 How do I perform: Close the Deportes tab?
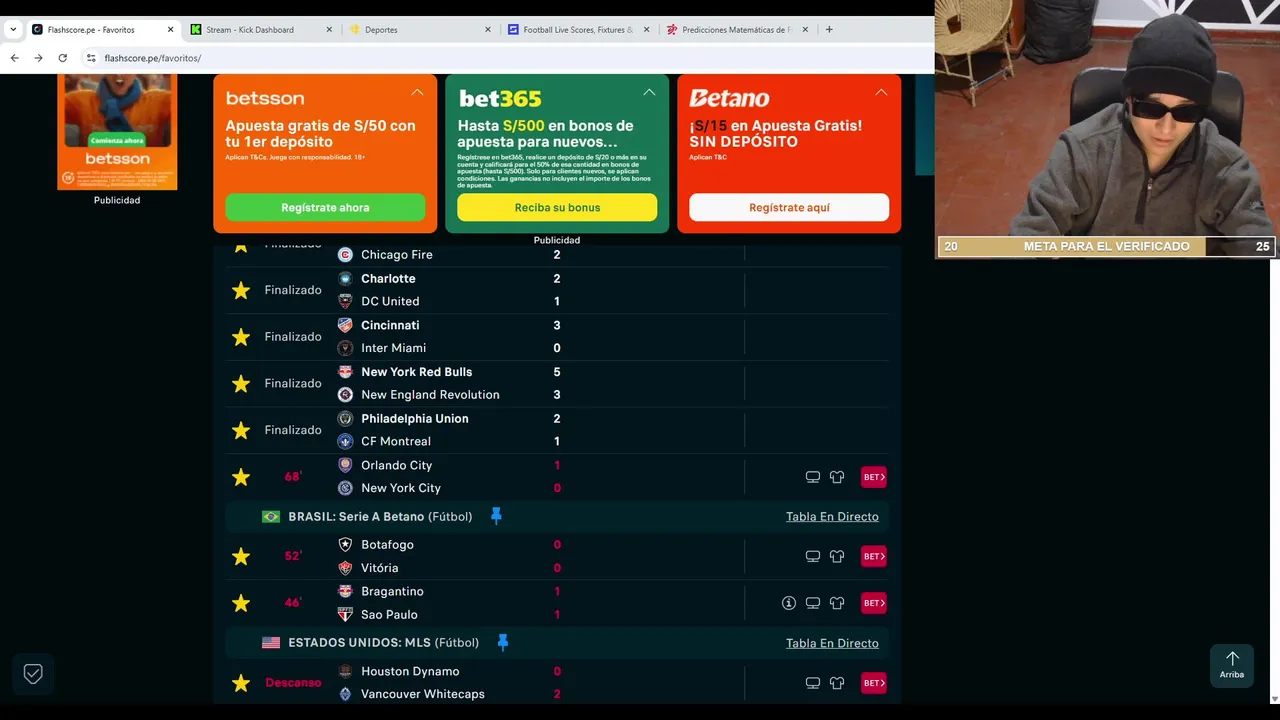(488, 30)
